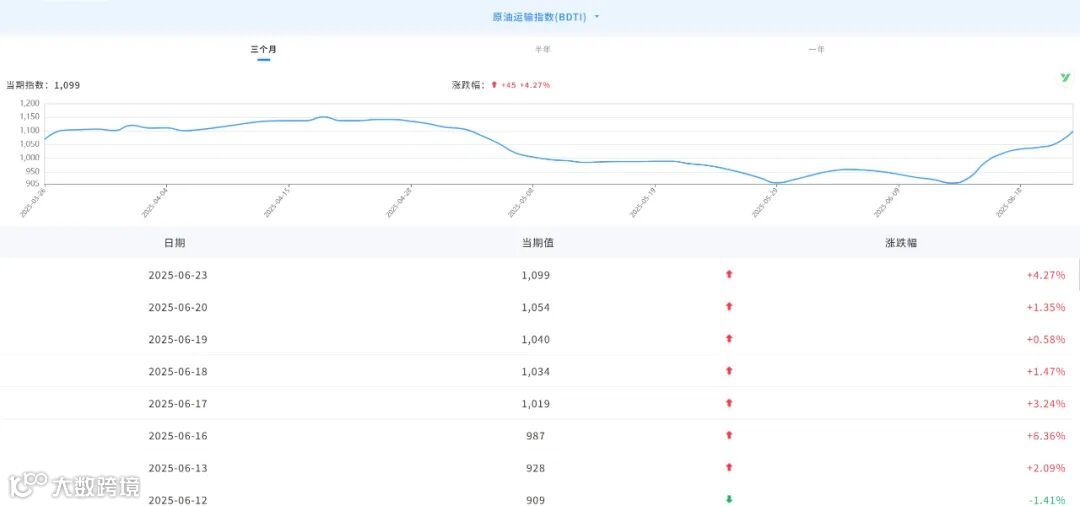
Task: Click the chart line's rightmost endpoint
Action: [x=1072, y=131]
